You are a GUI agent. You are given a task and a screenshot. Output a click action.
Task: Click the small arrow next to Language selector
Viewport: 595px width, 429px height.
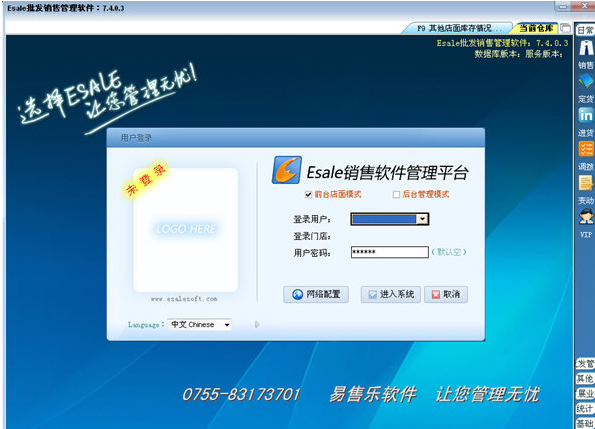pyautogui.click(x=257, y=325)
